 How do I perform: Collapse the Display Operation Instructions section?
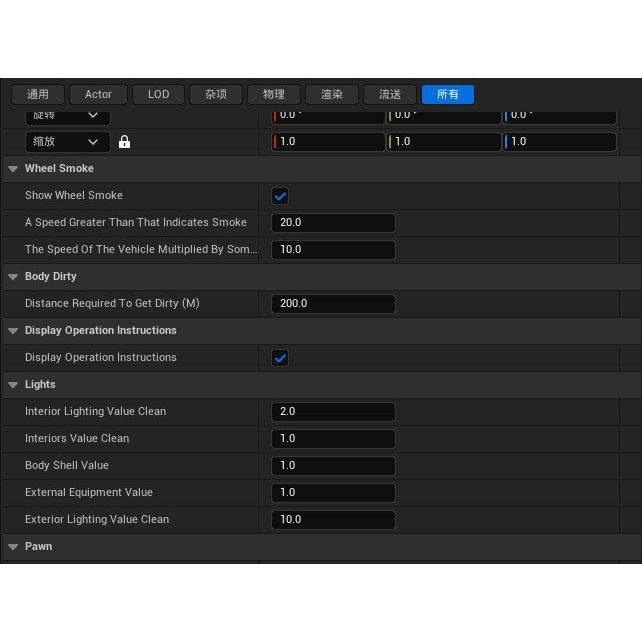click(x=13, y=331)
